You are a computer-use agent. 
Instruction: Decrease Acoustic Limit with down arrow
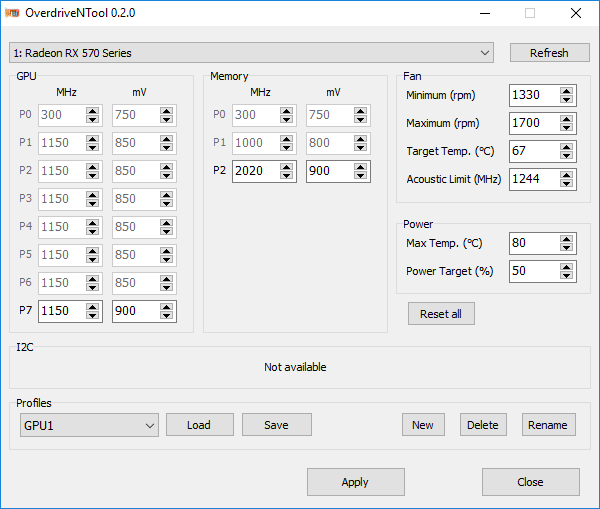pyautogui.click(x=566, y=183)
